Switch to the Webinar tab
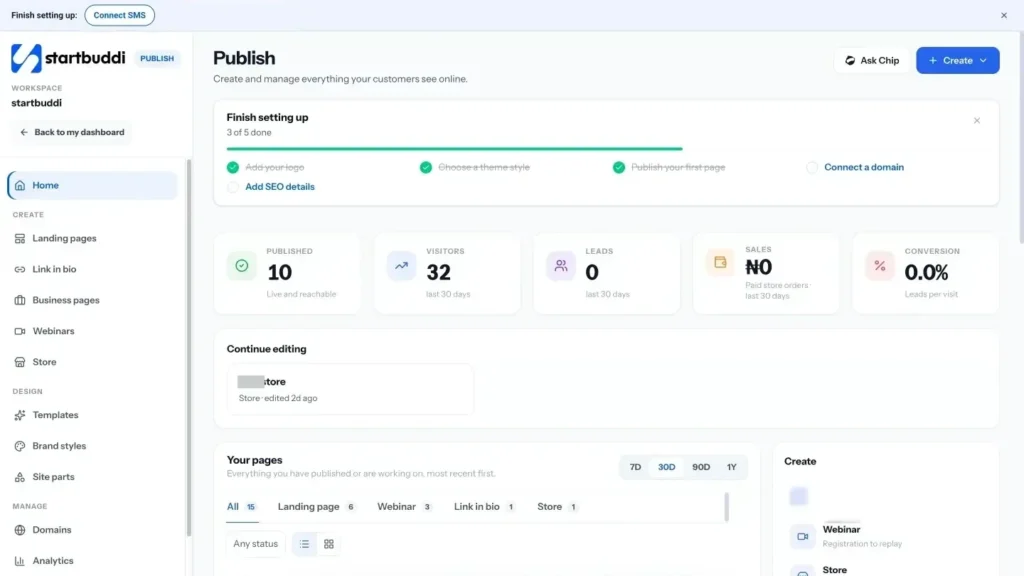The height and width of the screenshot is (576, 1024). point(404,507)
